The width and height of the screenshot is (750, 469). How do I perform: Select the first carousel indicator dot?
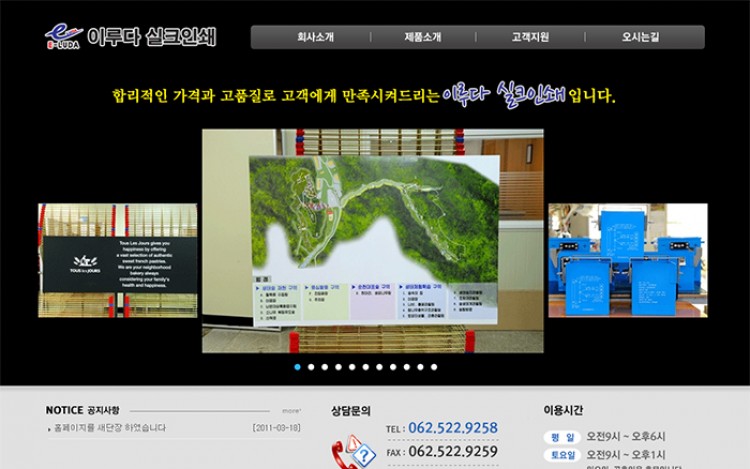click(x=298, y=367)
